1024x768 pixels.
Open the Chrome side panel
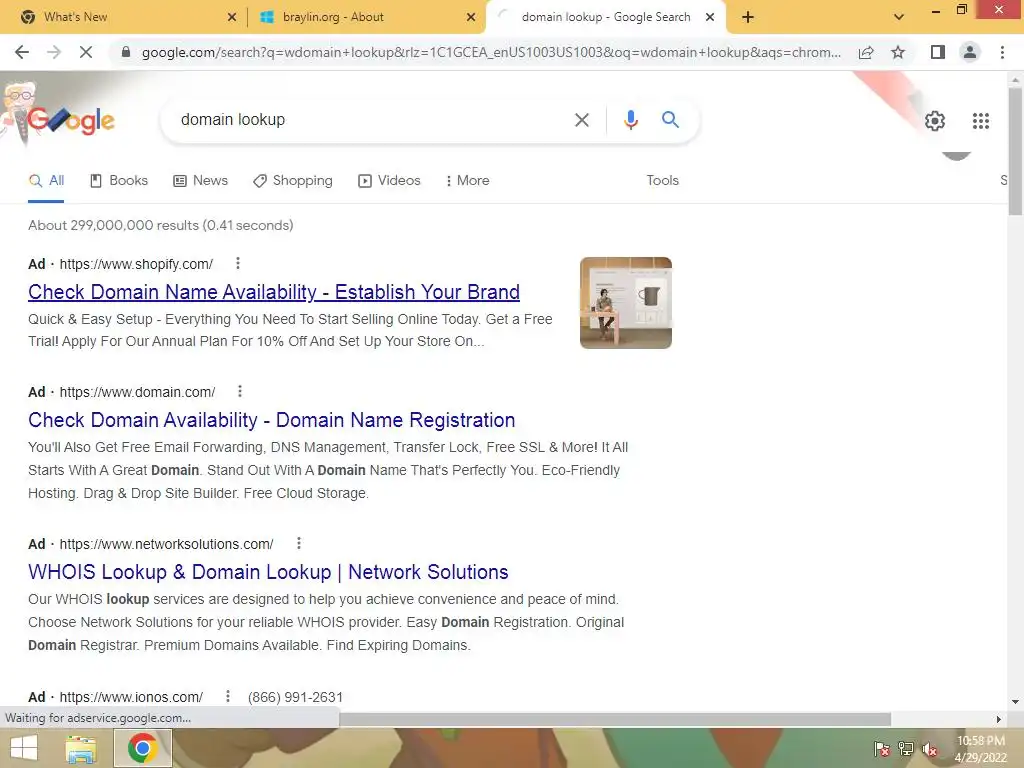[938, 52]
